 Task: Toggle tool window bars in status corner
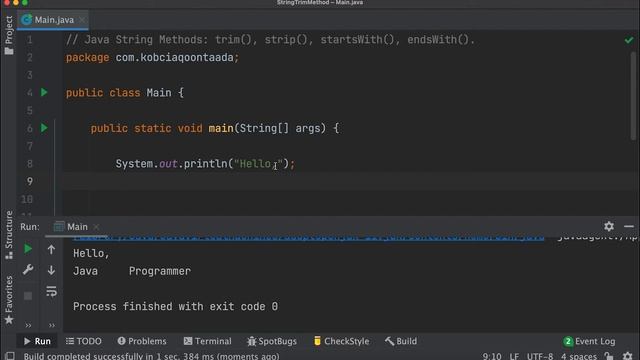tap(9, 356)
